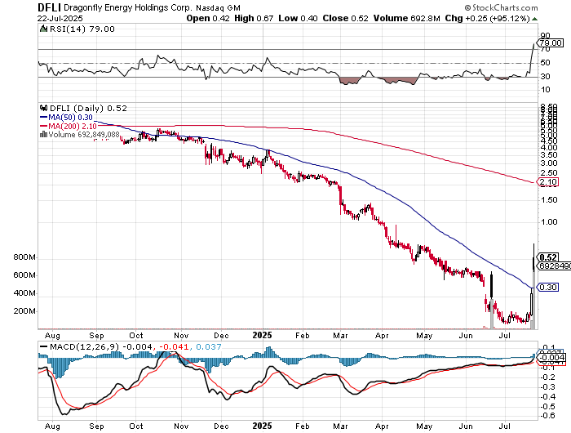Click the 2025 year label below price panel
The image size is (571, 433).
point(262,335)
